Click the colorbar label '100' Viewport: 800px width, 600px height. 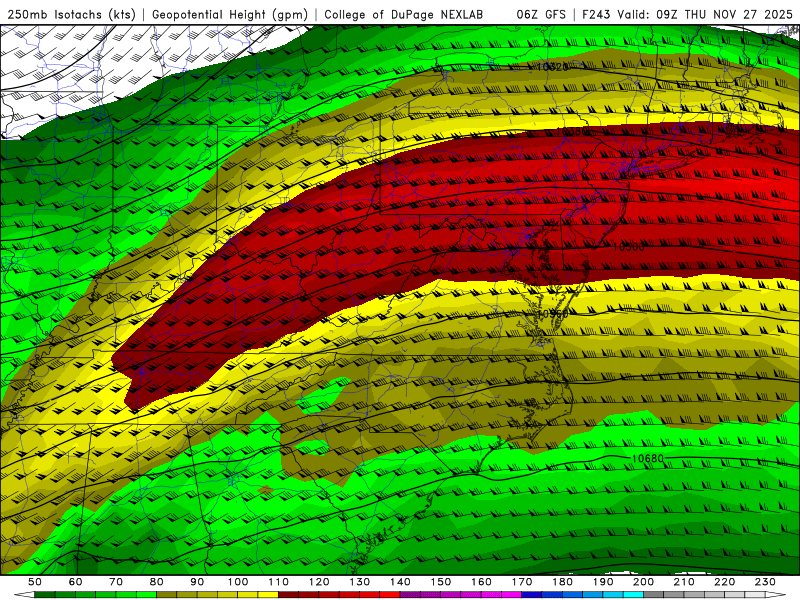point(238,582)
